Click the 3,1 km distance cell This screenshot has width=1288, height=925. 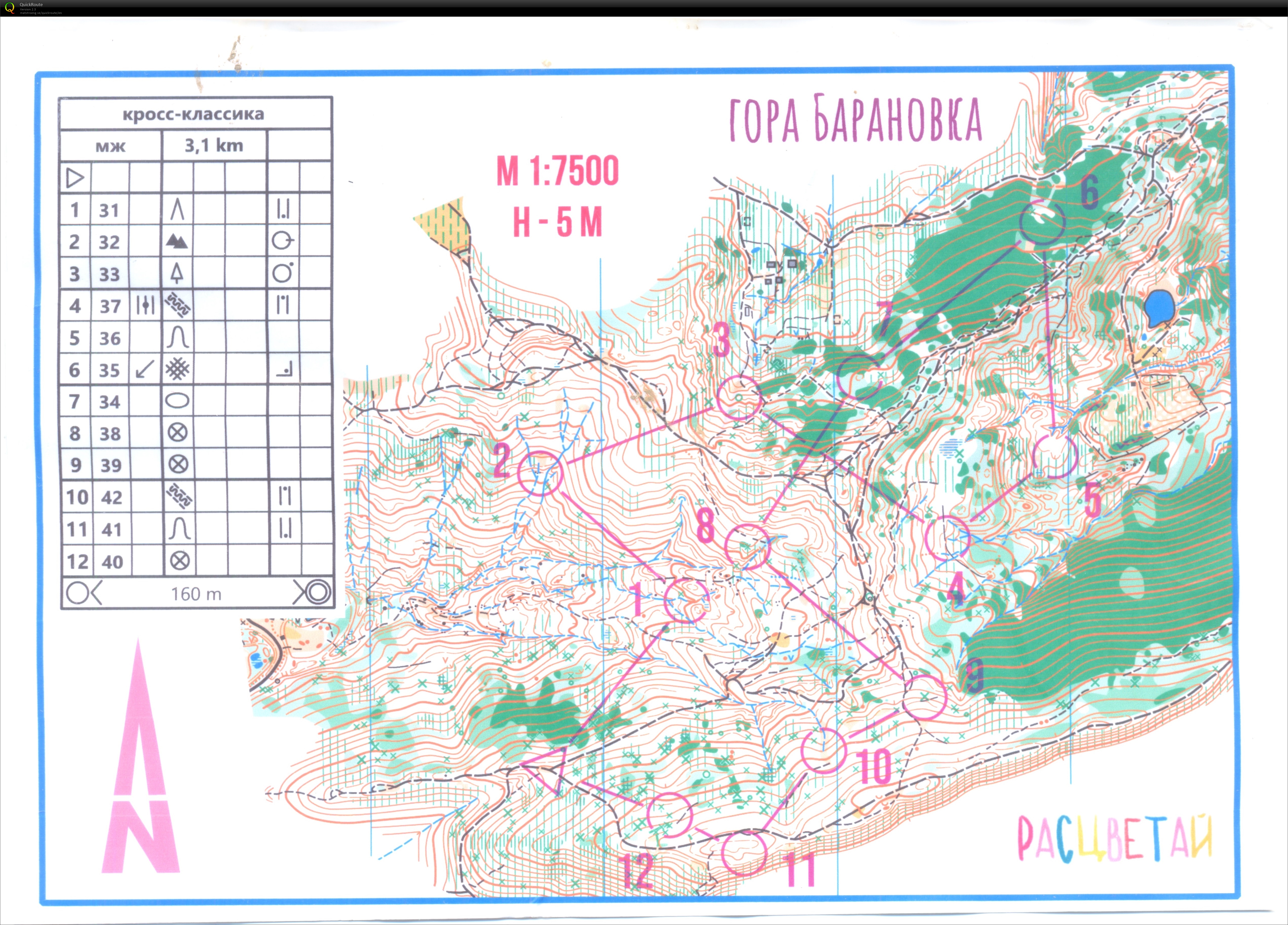click(x=214, y=146)
